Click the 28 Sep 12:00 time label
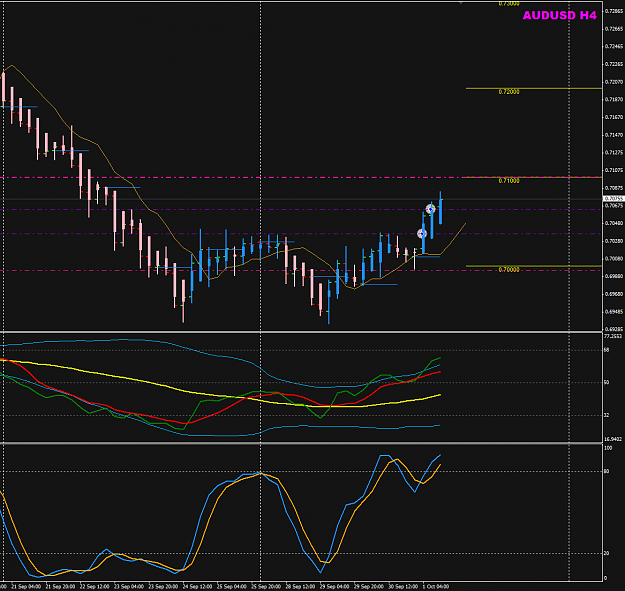 point(300,587)
